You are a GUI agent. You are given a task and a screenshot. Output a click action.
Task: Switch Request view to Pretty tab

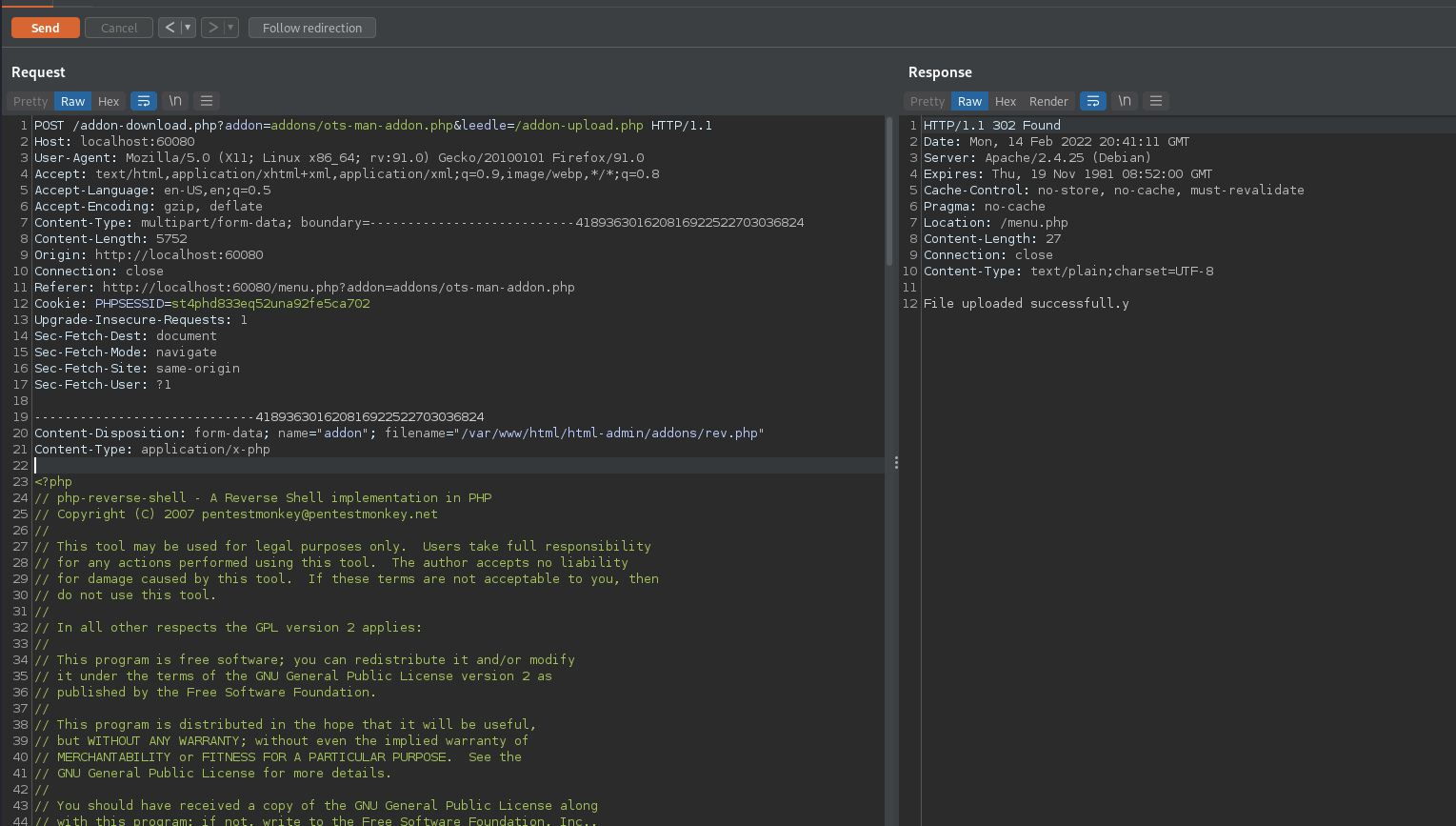pos(30,101)
